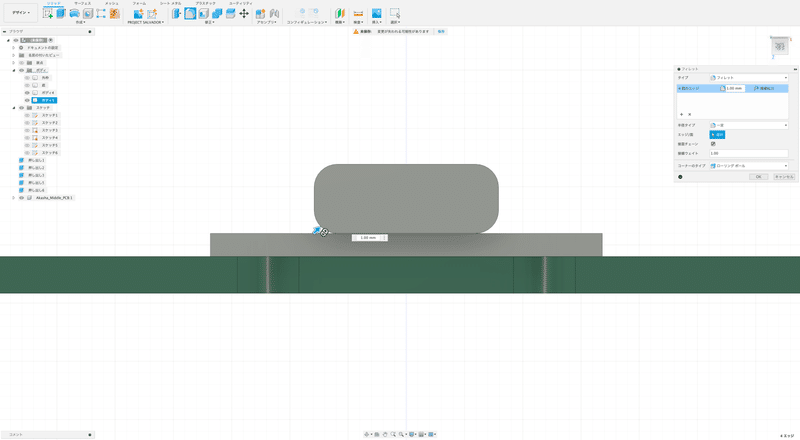Toggle visibility of ボディ folder

(x=21, y=70)
